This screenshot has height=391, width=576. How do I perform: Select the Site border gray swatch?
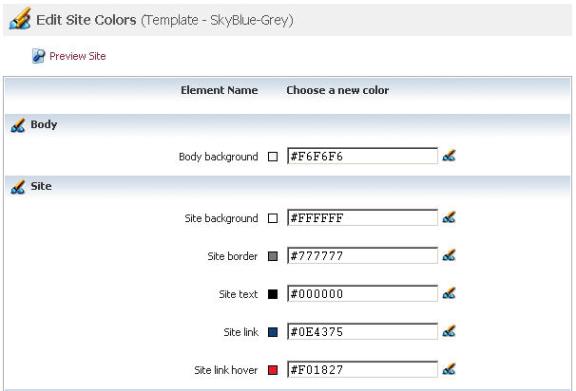pyautogui.click(x=273, y=256)
